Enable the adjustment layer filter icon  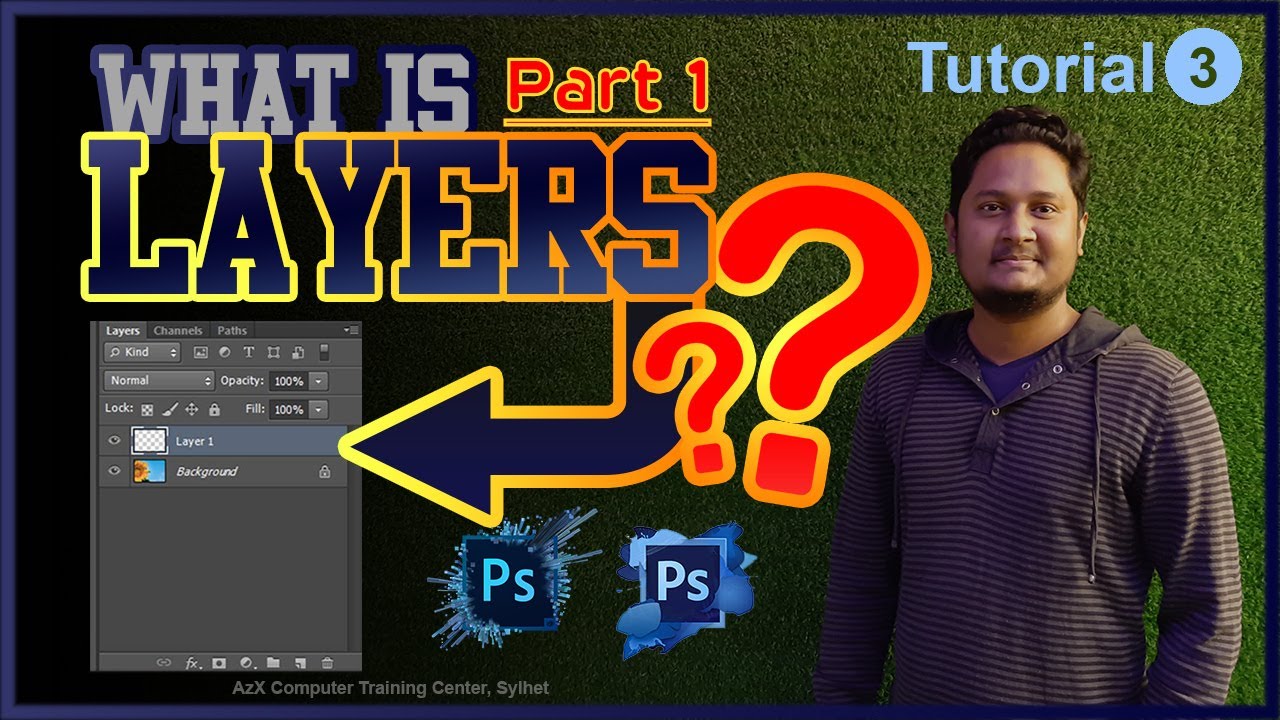(224, 352)
